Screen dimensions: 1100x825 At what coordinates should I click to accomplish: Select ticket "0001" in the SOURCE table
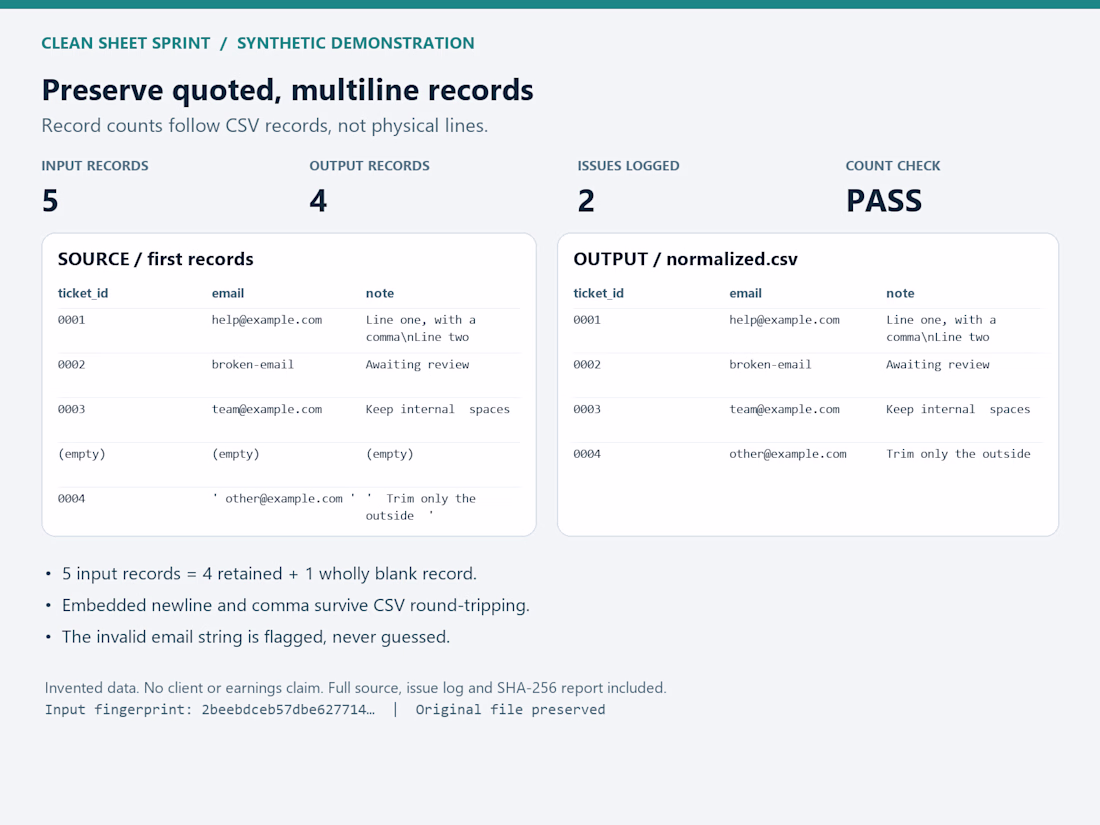point(72,320)
